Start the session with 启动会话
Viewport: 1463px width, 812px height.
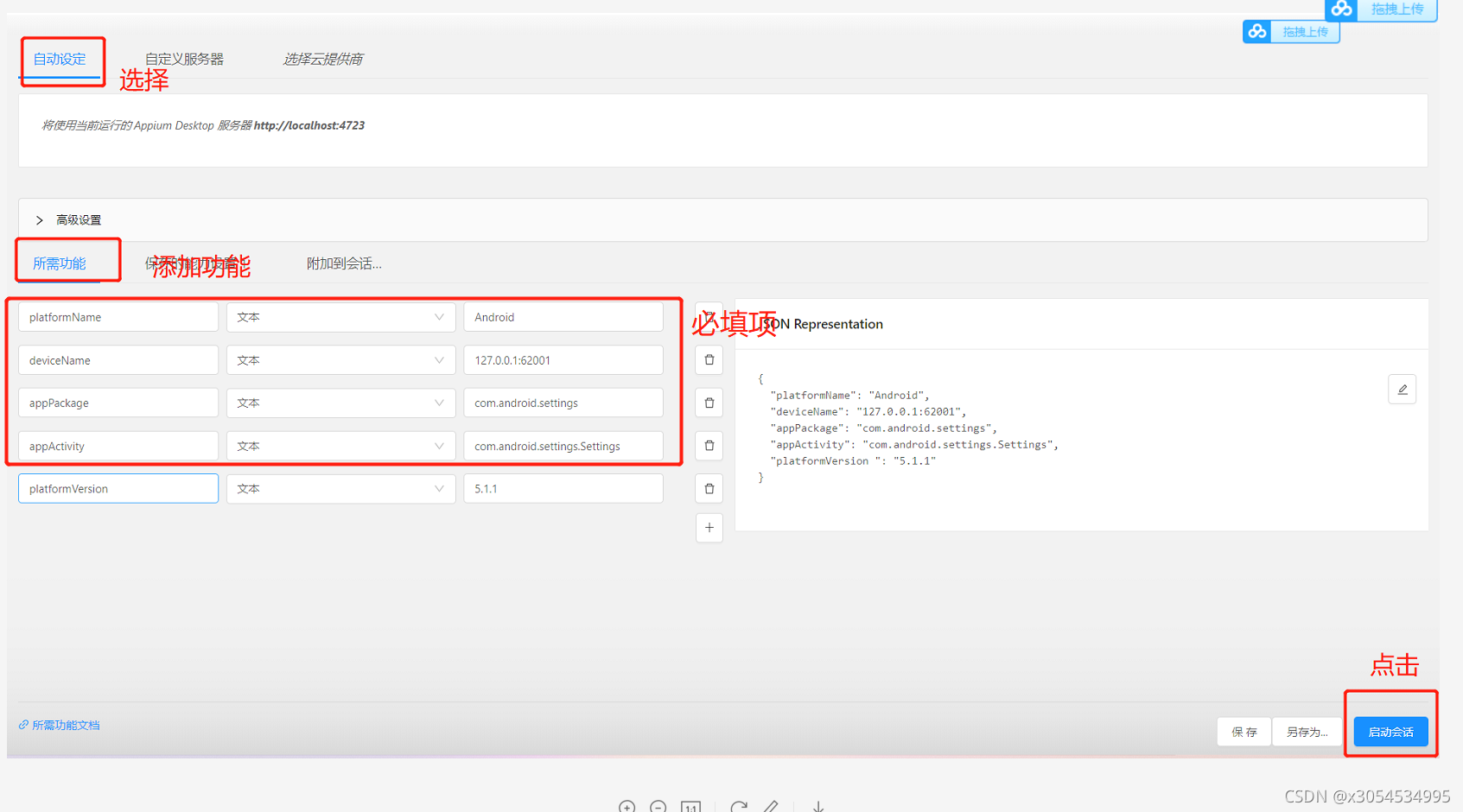click(x=1391, y=732)
